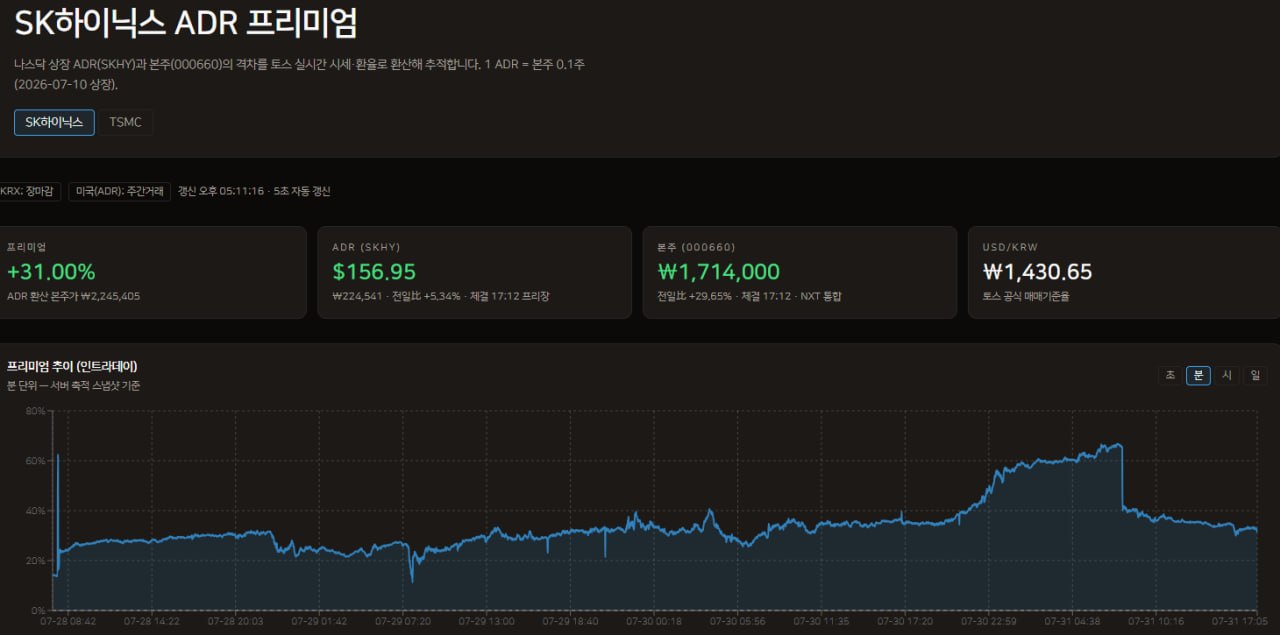Image resolution: width=1280 pixels, height=635 pixels.
Task: Click the 80% y-axis label
Action: (x=36, y=411)
